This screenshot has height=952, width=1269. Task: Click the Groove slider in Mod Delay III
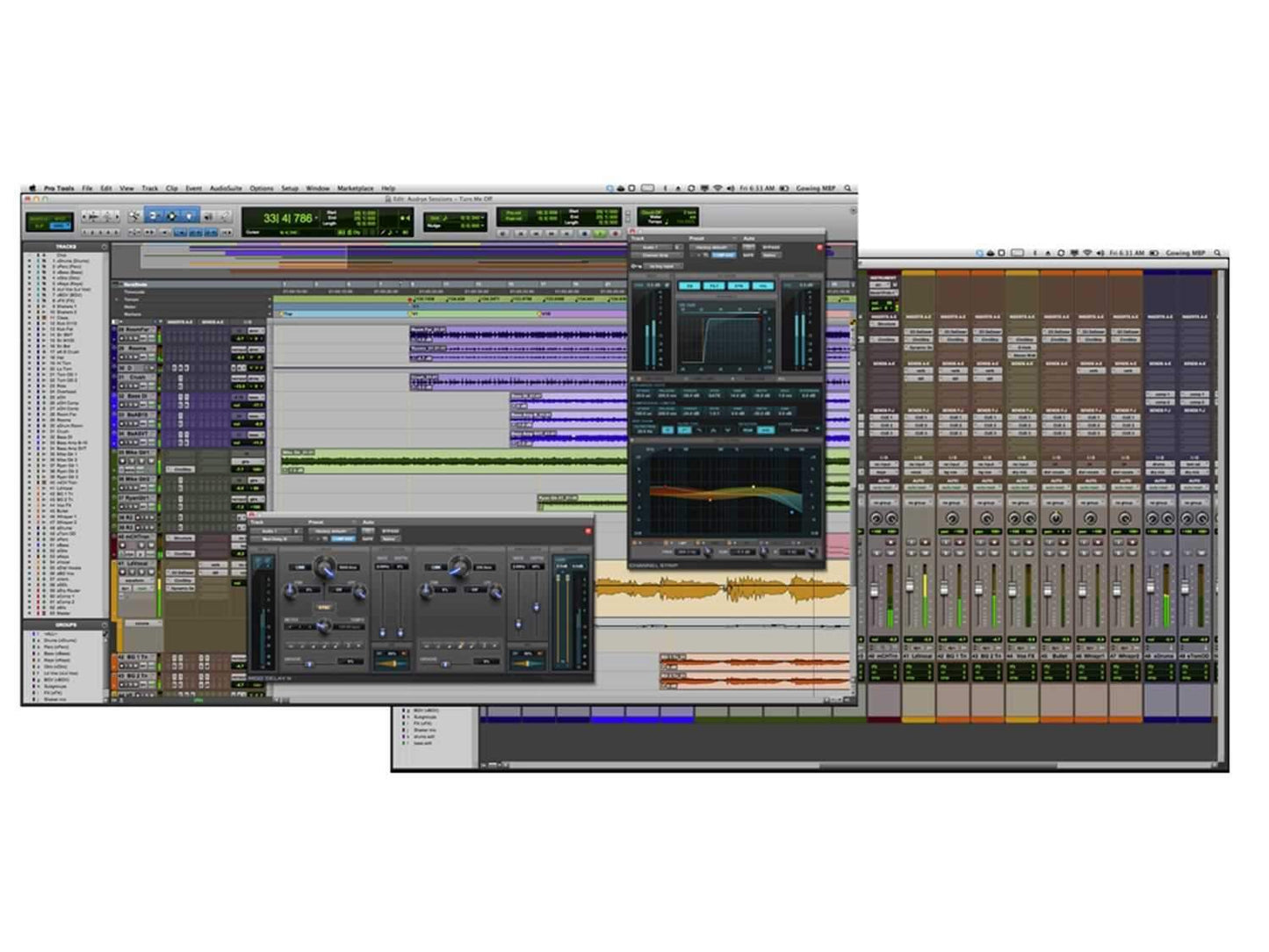[x=309, y=663]
